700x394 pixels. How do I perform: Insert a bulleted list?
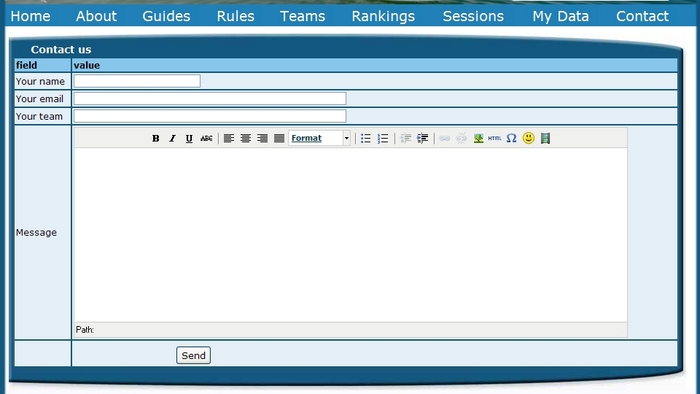366,138
